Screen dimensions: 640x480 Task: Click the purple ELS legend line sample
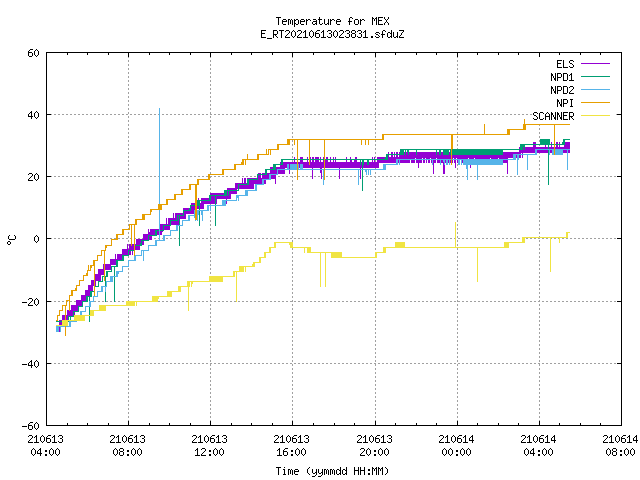(x=595, y=64)
